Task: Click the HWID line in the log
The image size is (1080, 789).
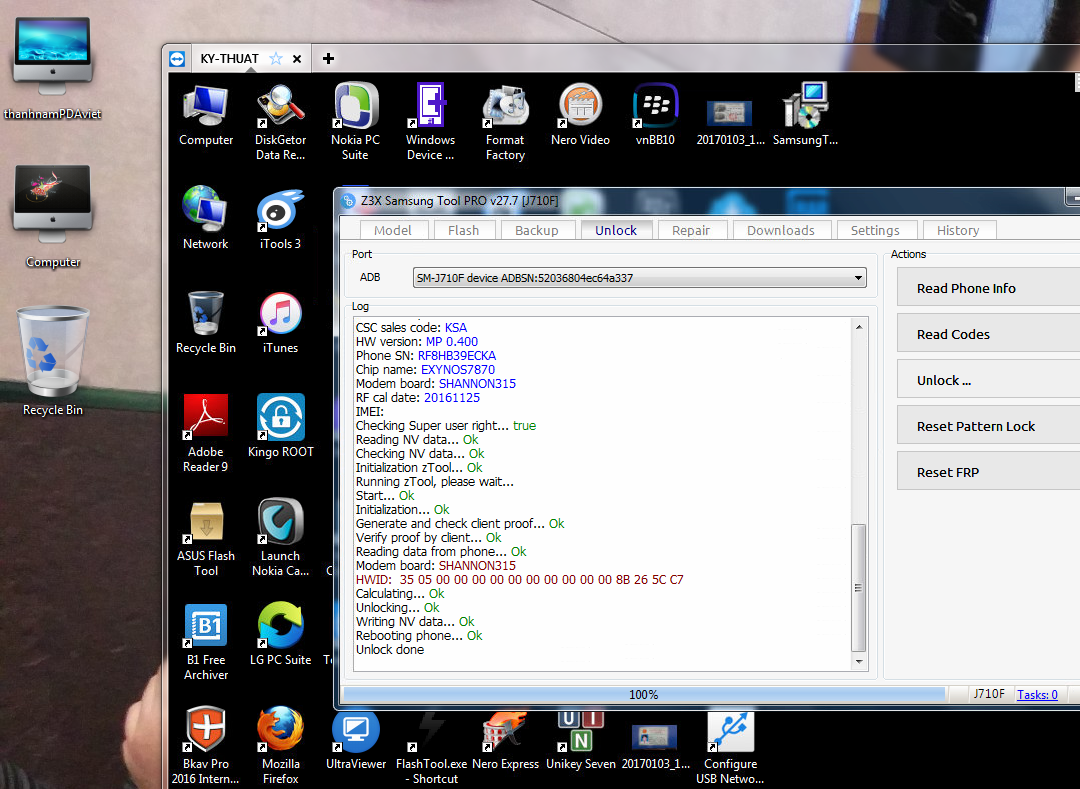Action: pyautogui.click(x=519, y=580)
